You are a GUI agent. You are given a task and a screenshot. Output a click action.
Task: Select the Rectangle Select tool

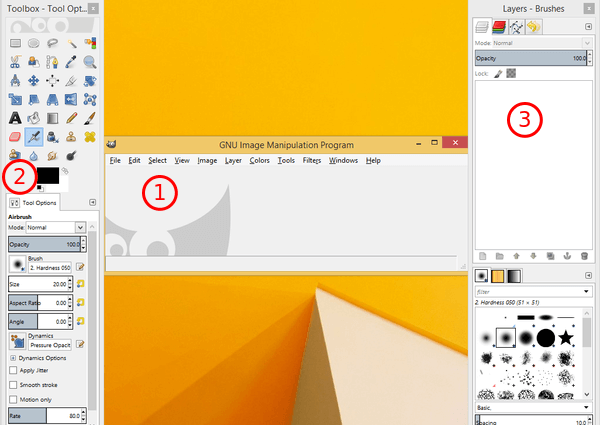pos(15,43)
